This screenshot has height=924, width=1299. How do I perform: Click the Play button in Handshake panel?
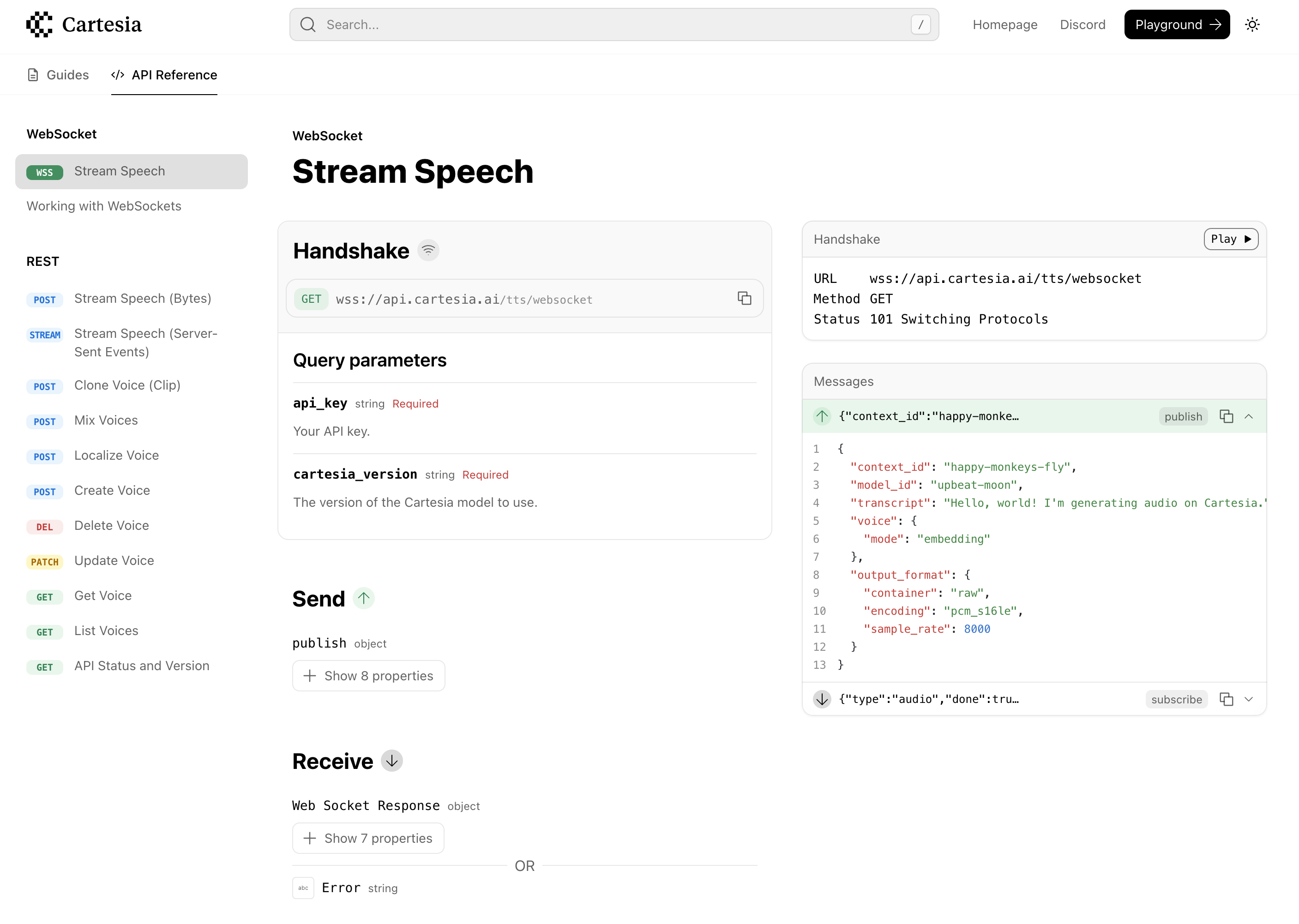1230,239
